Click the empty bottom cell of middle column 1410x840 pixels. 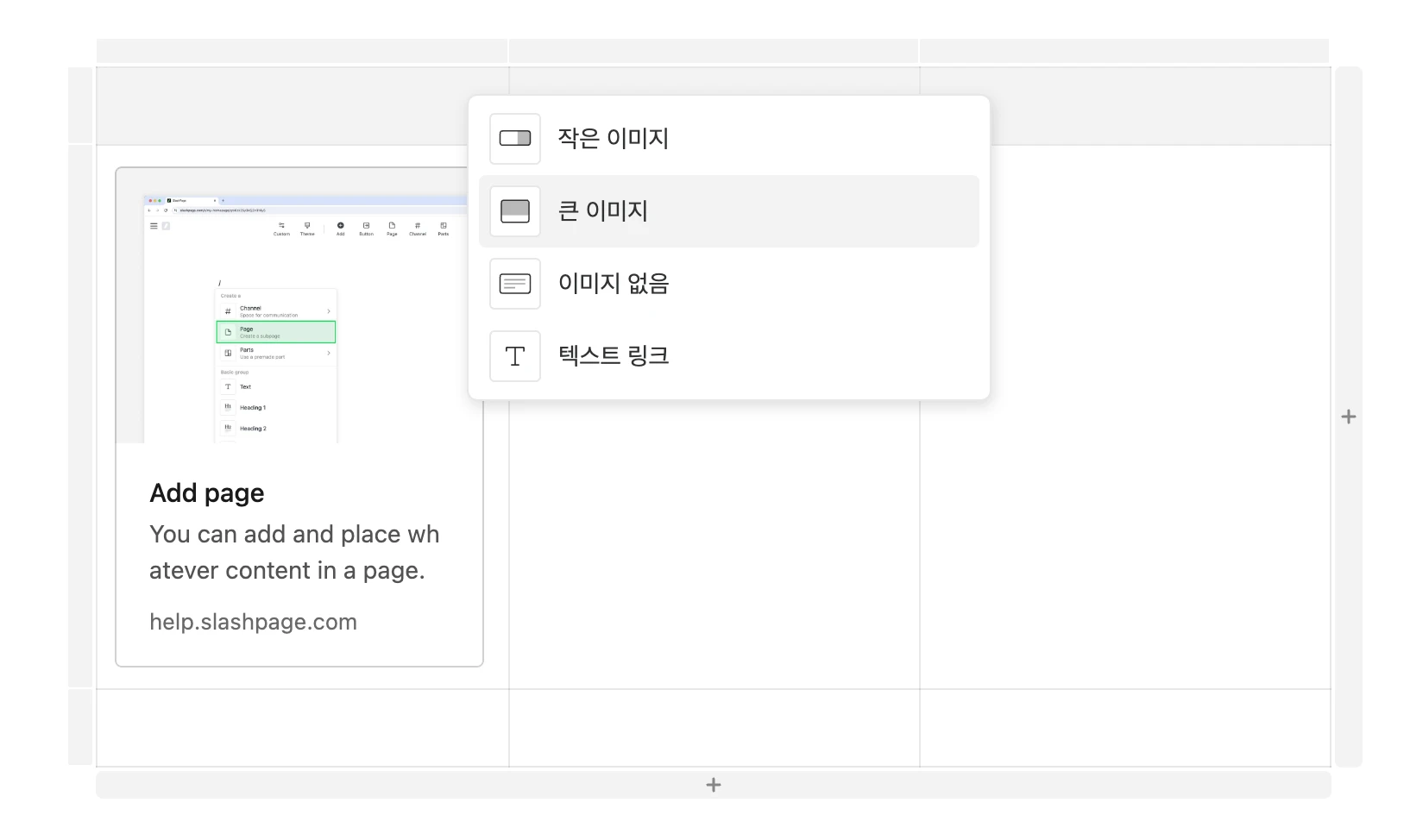pyautogui.click(x=714, y=728)
